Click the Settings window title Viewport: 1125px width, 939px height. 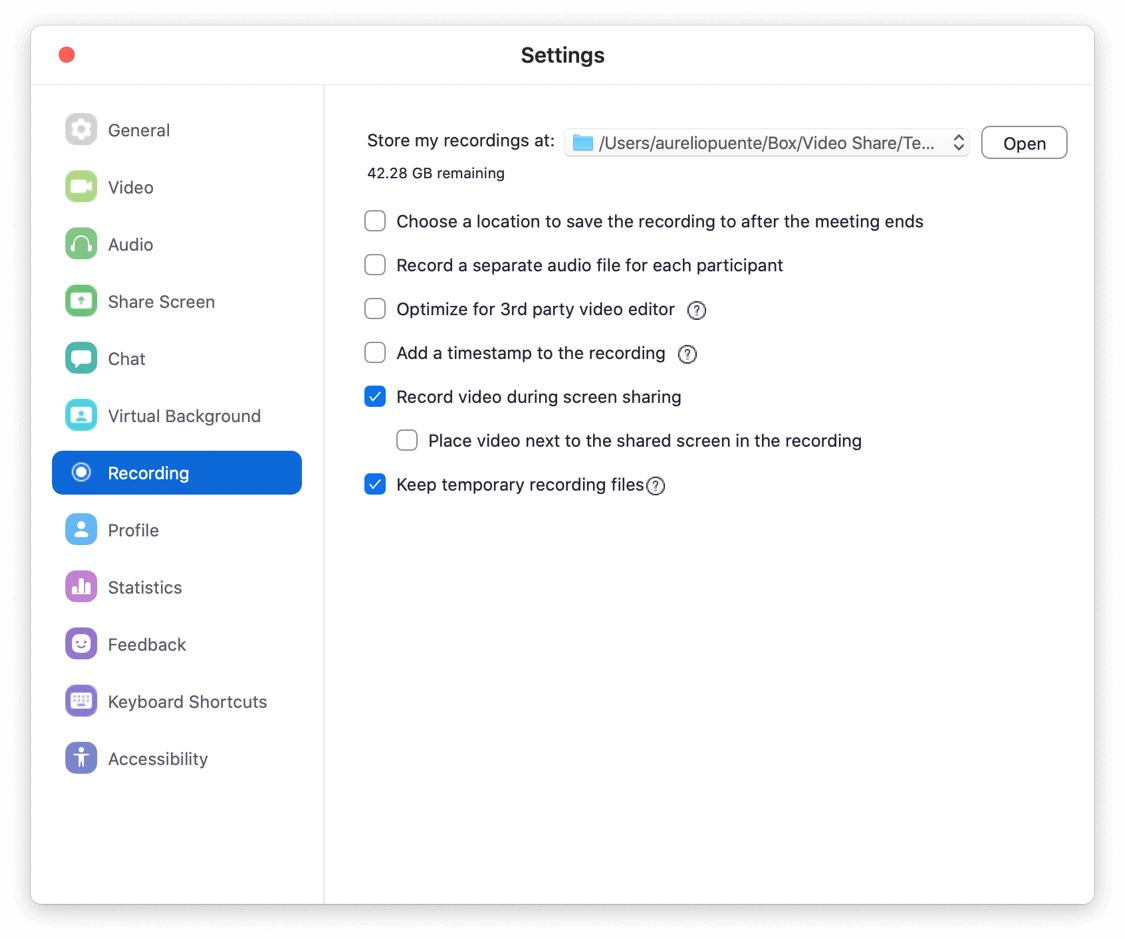[x=562, y=55]
